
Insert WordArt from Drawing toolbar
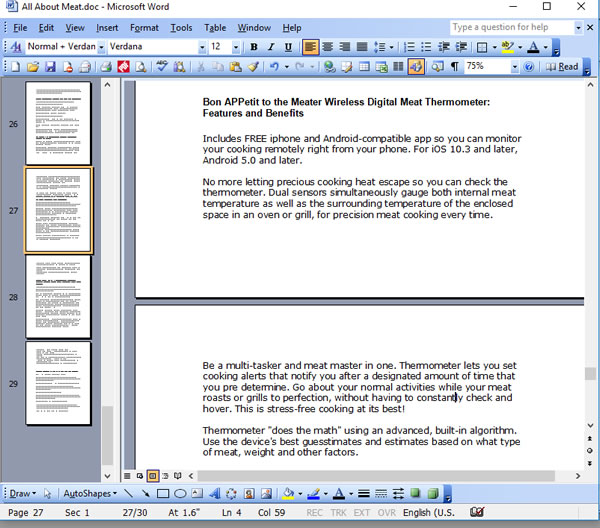pos(215,494)
